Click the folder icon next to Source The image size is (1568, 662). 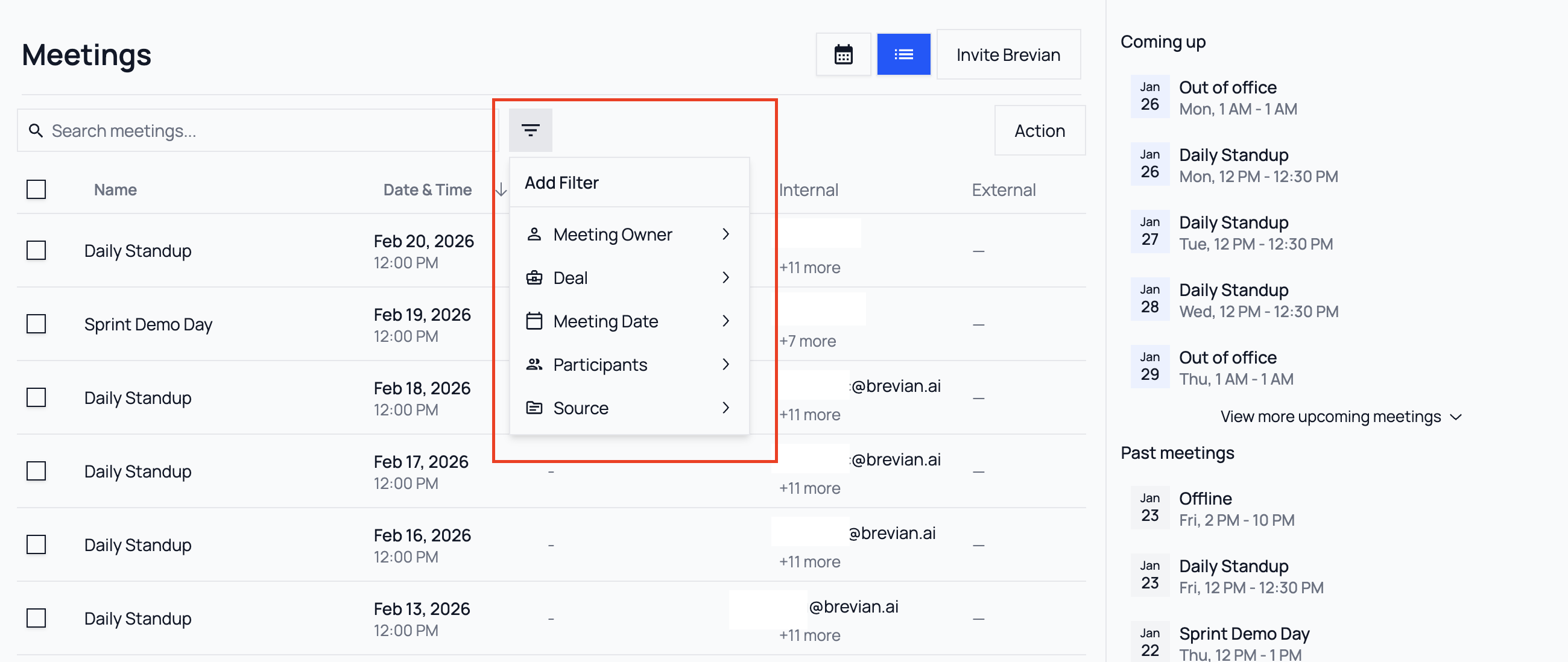point(534,408)
